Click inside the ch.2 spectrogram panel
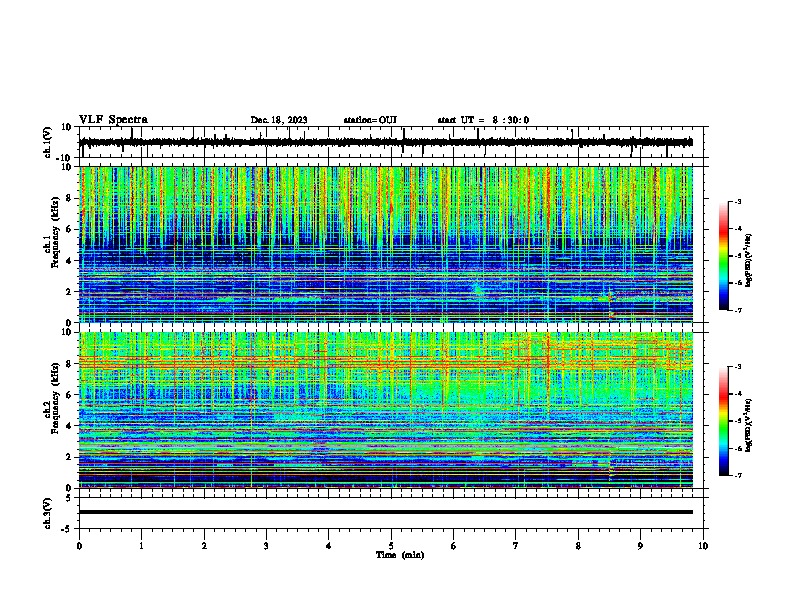Image resolution: width=792 pixels, height=612 pixels. coord(386,410)
